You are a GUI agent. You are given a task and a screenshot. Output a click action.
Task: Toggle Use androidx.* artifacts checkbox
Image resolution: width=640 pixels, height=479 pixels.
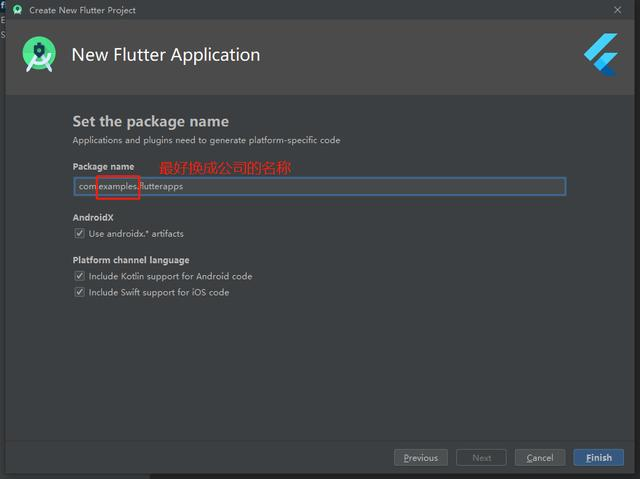(x=79, y=233)
